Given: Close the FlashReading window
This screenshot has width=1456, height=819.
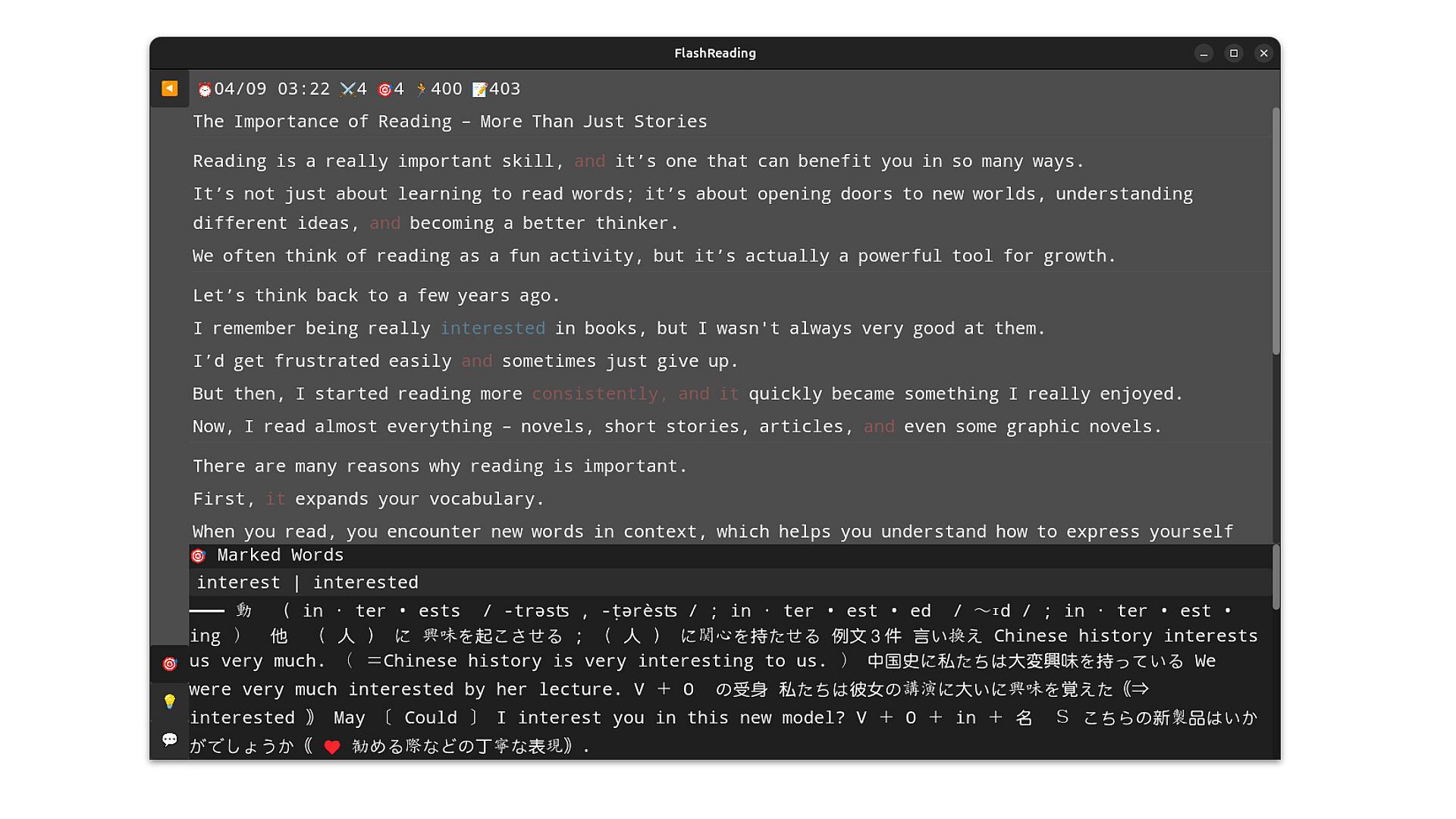Looking at the screenshot, I should click(1263, 53).
